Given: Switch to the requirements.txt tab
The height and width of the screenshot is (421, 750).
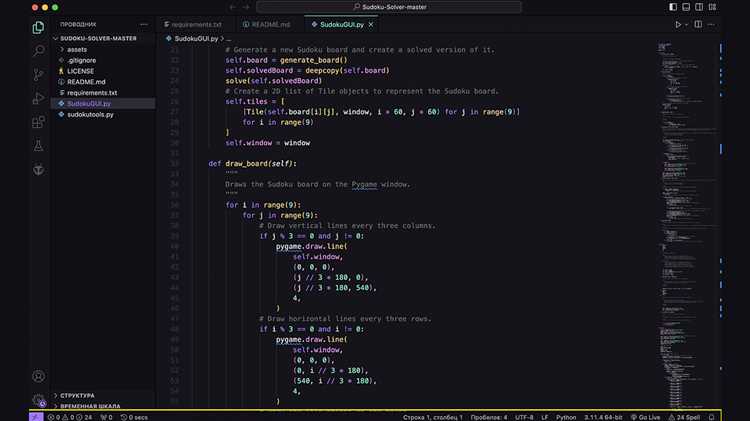Looking at the screenshot, I should (x=196, y=24).
